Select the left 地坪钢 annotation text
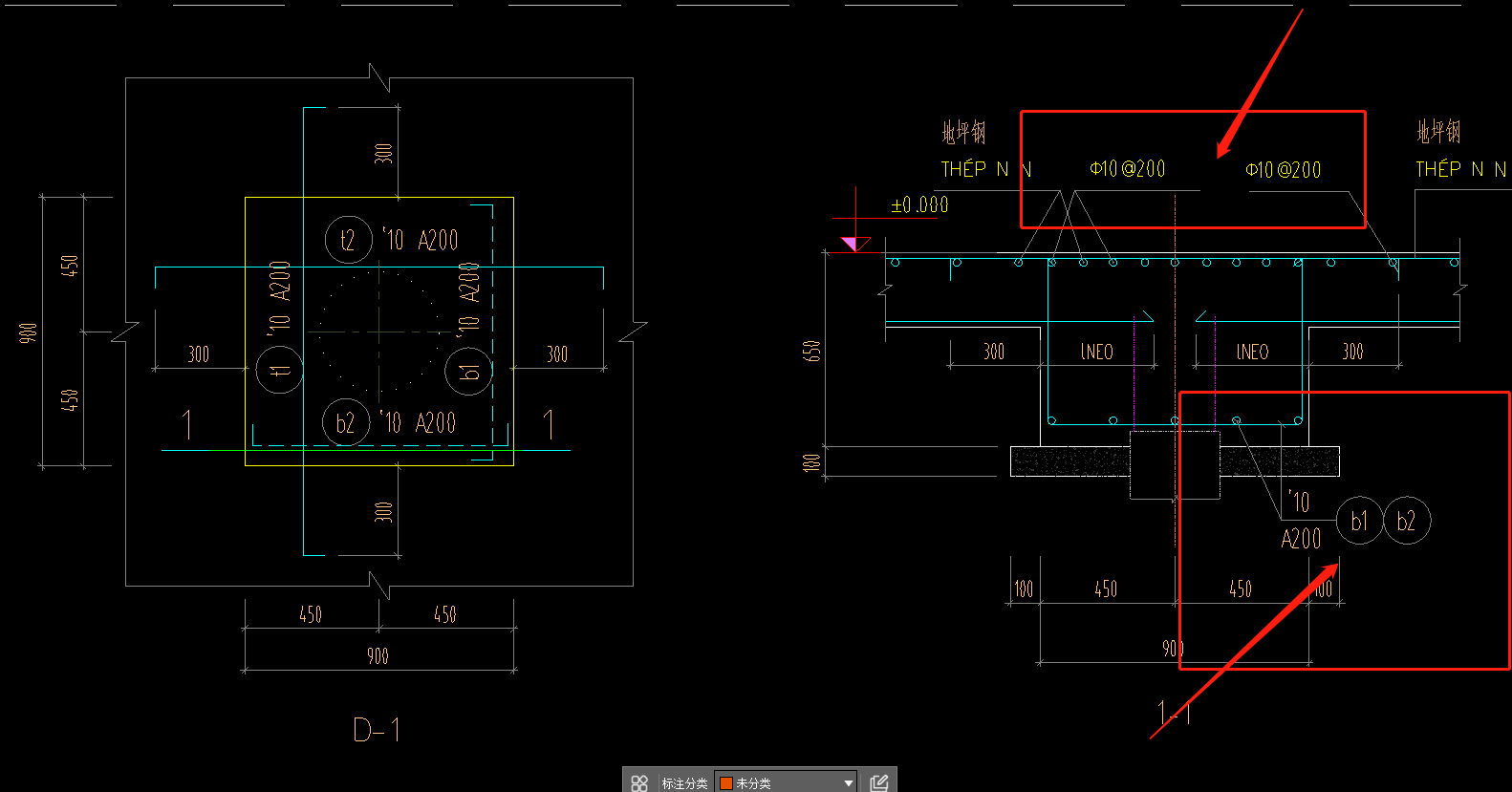The height and width of the screenshot is (792, 1512). click(963, 132)
